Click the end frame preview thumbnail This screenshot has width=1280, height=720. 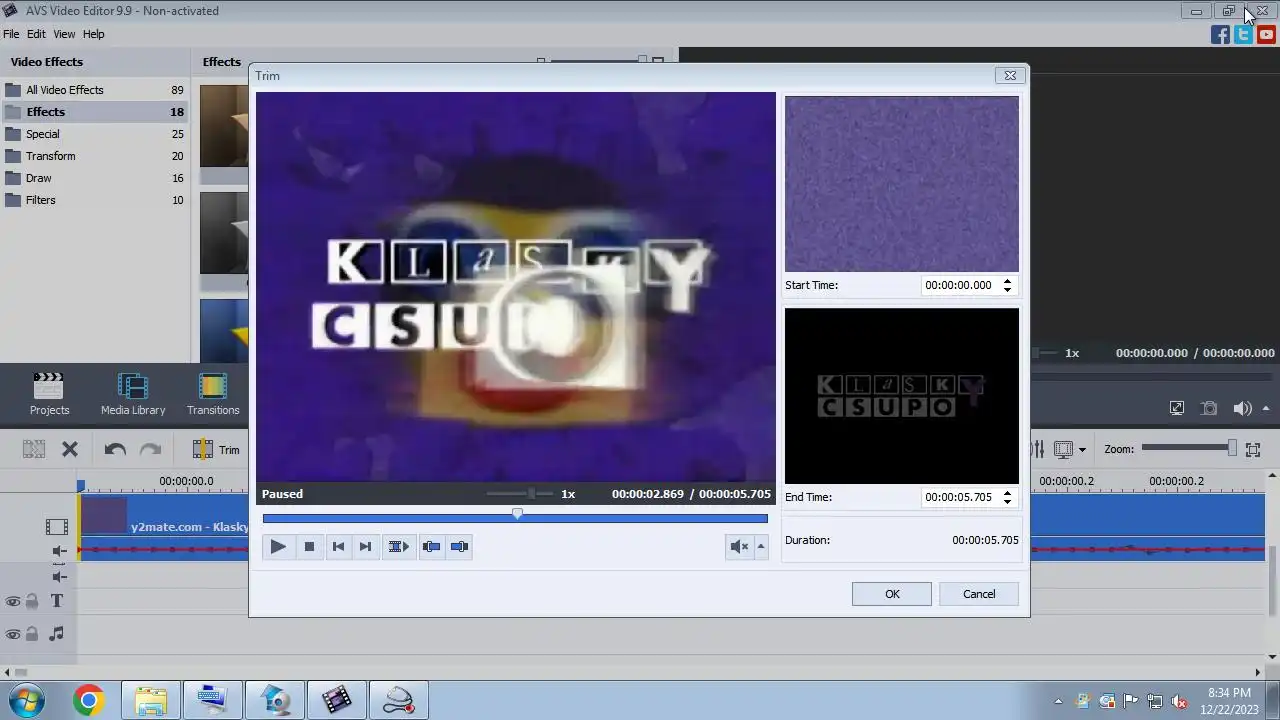click(x=902, y=396)
